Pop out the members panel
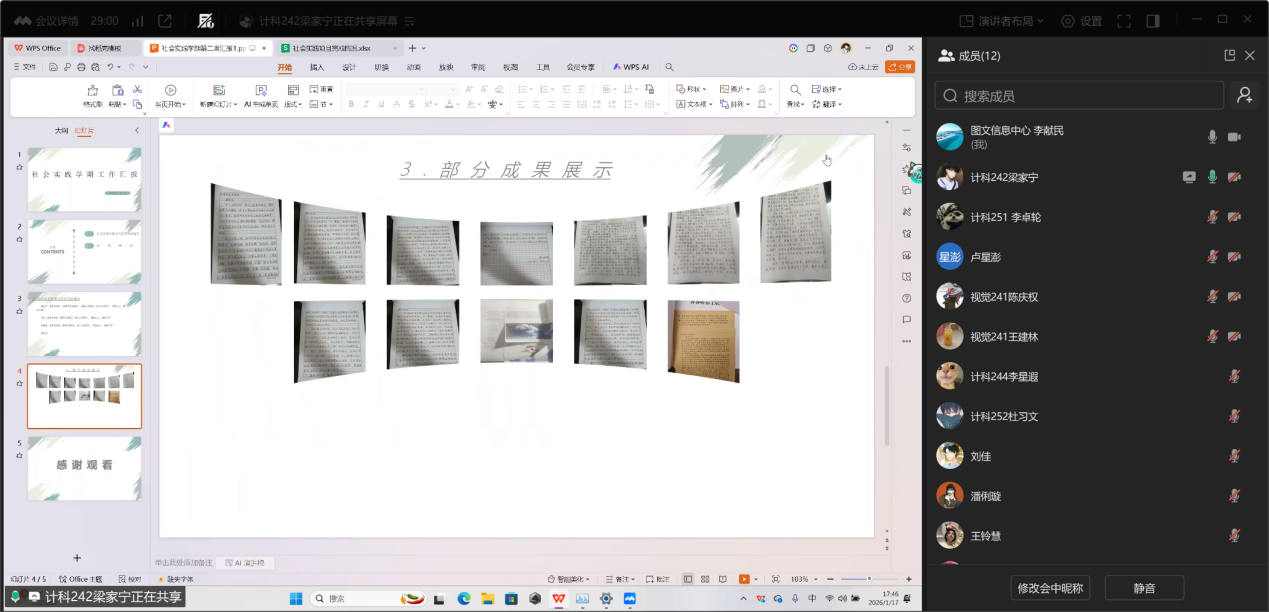This screenshot has height=612, width=1269. [1230, 56]
